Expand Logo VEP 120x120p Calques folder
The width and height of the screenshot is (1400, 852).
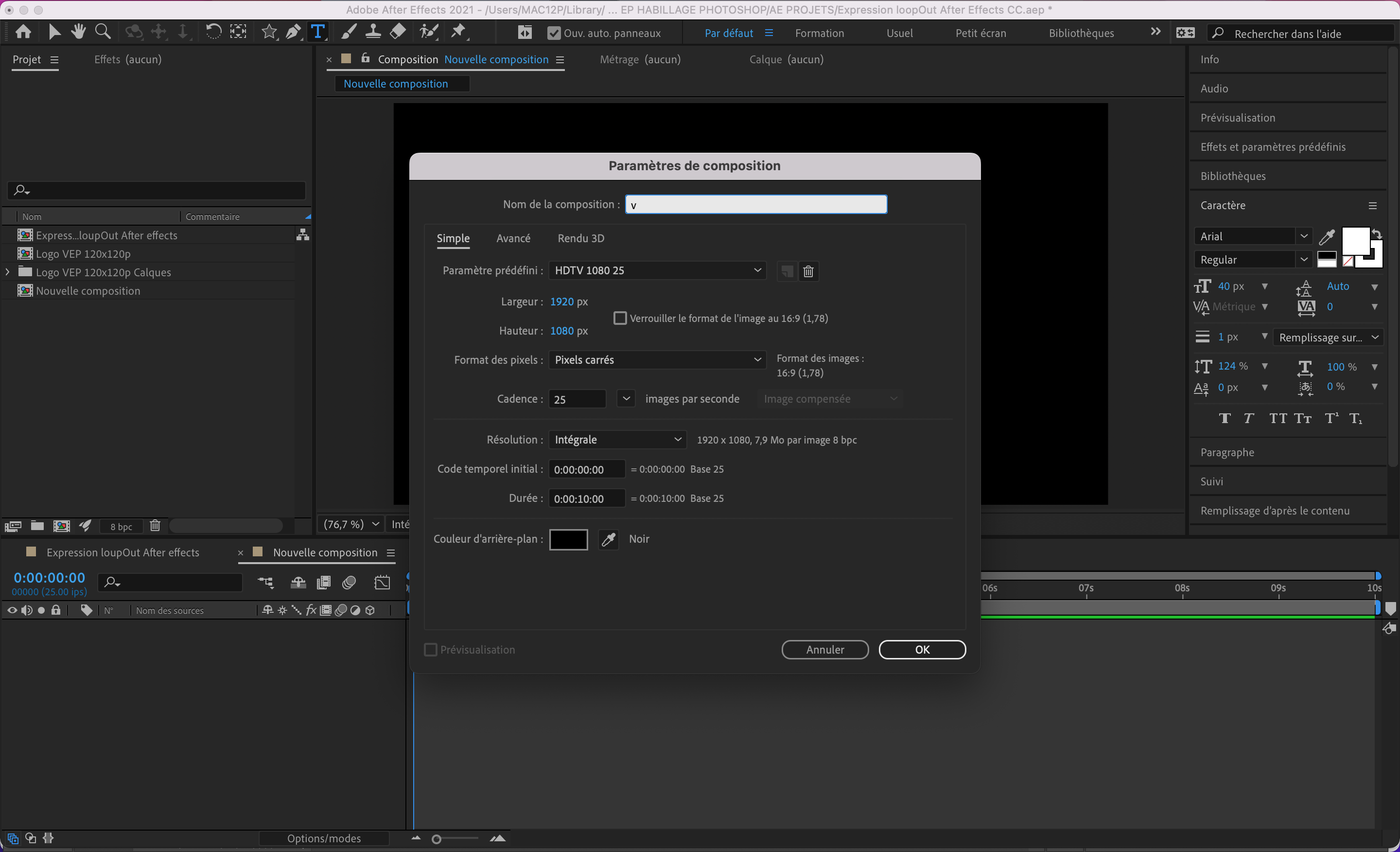[x=7, y=272]
